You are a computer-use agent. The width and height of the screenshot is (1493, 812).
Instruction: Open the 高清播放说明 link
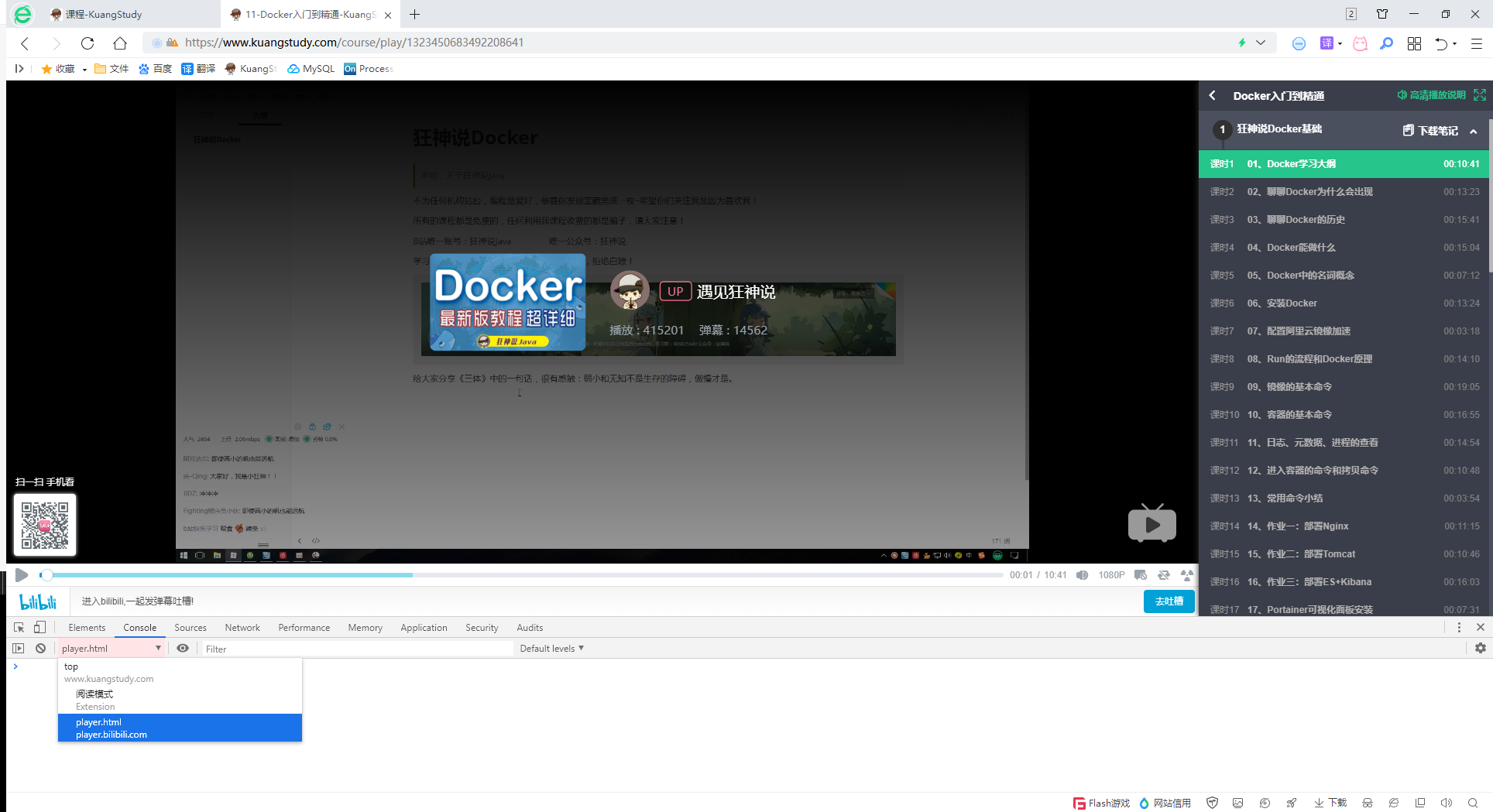(x=1431, y=95)
